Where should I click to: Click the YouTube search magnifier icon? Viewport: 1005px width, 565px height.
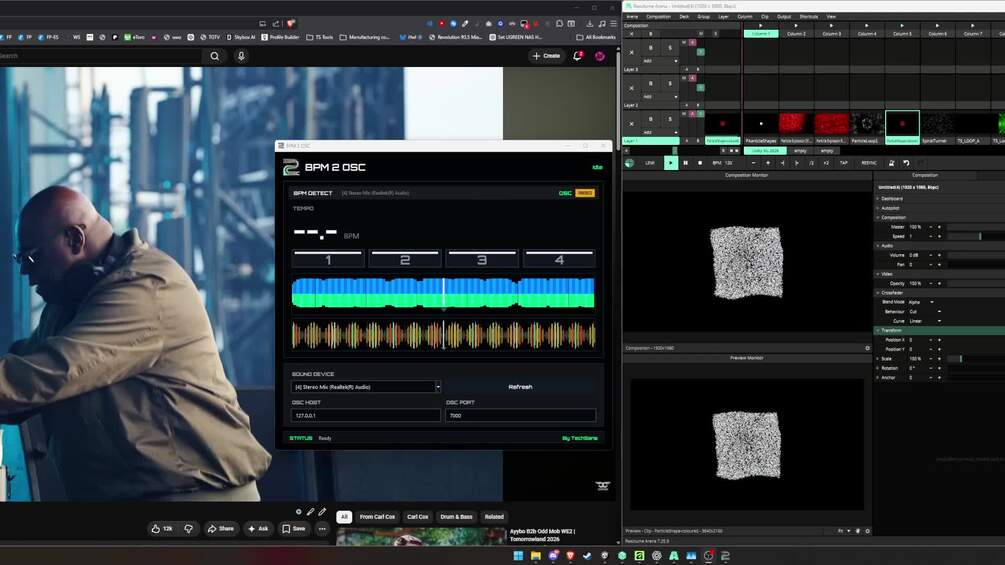click(x=215, y=56)
